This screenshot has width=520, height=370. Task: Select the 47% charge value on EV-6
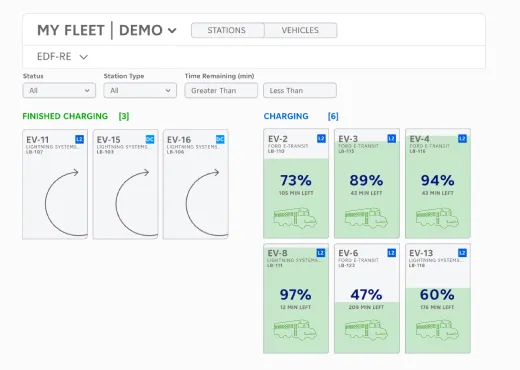pyautogui.click(x=366, y=295)
